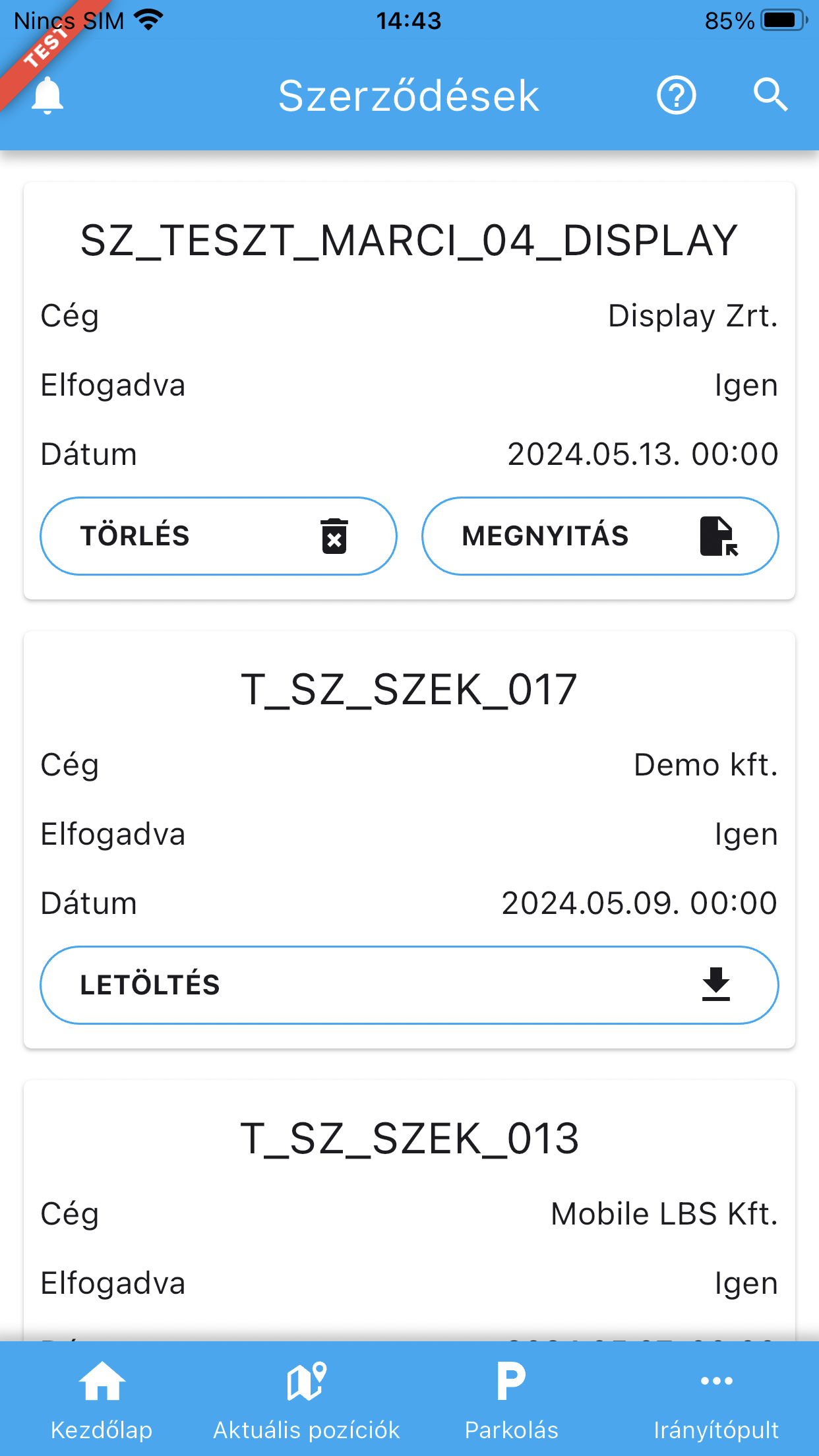
Task: Select the T_SZ_SZEK_013 contract card title
Action: 409,1139
